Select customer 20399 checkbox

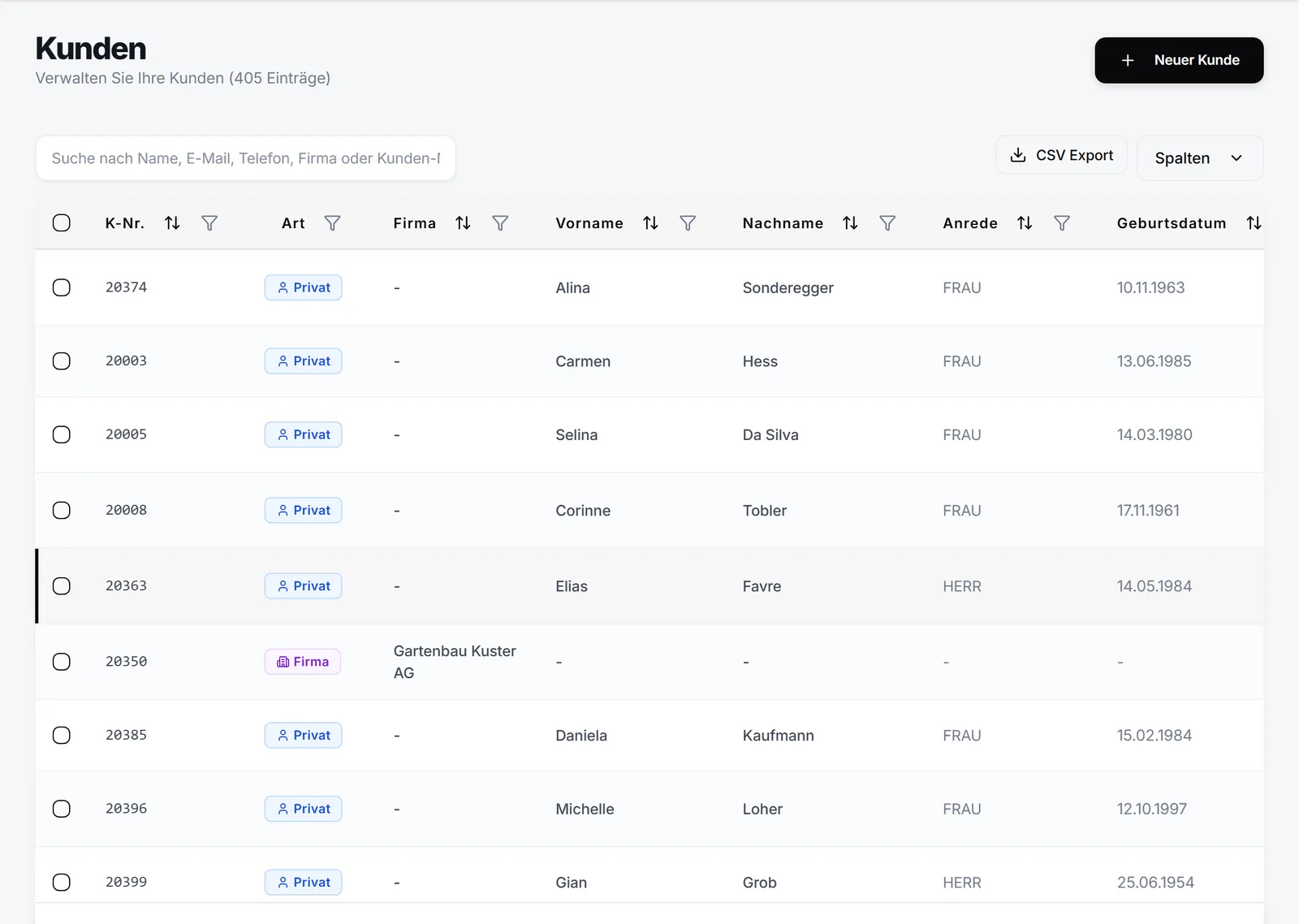point(62,882)
